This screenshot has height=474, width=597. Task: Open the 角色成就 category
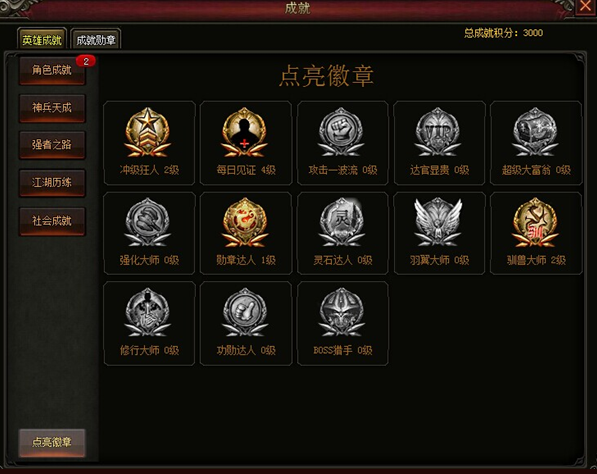52,70
